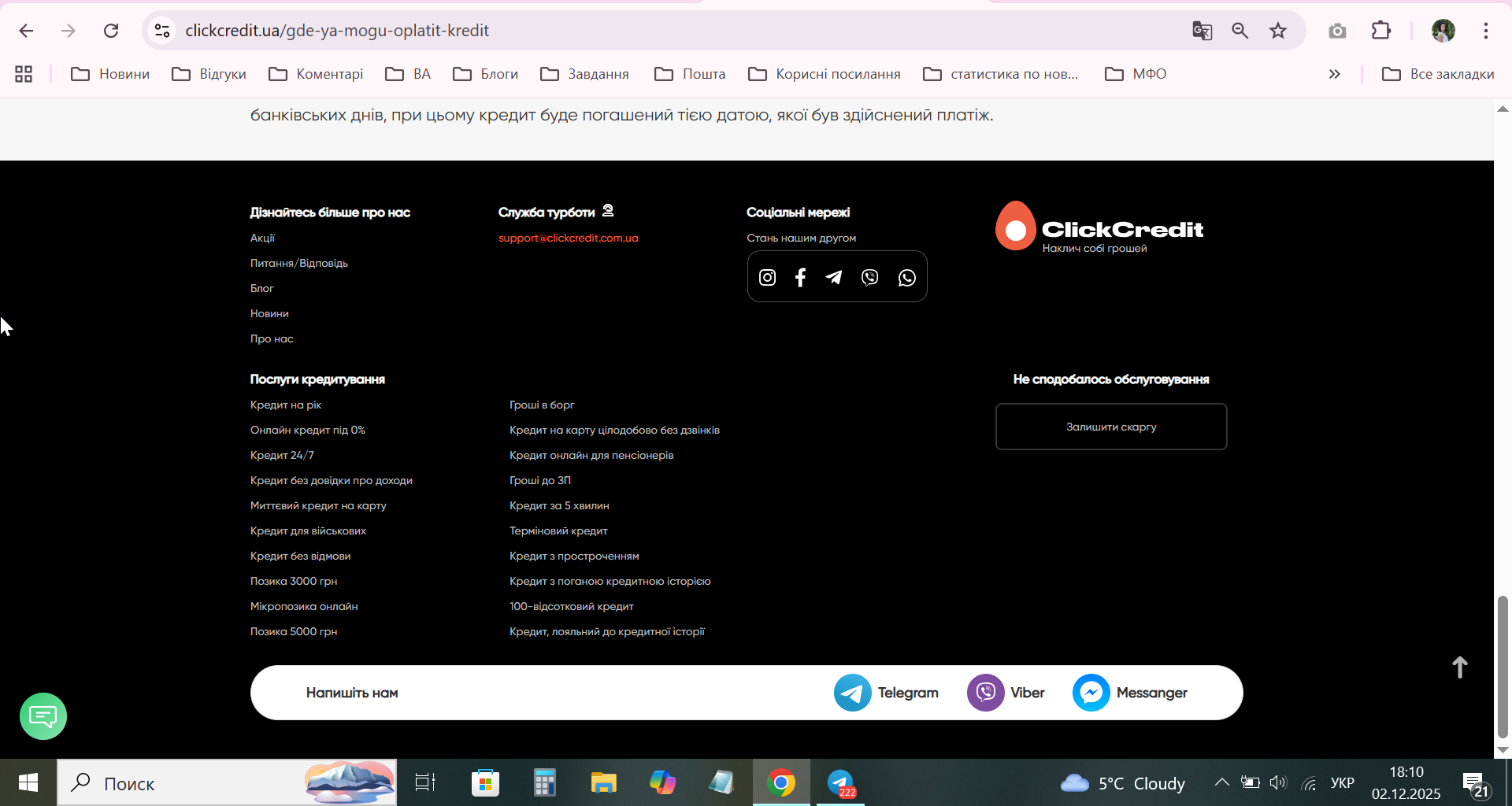Click the page vertical scrollbar thumb

[x=1503, y=667]
